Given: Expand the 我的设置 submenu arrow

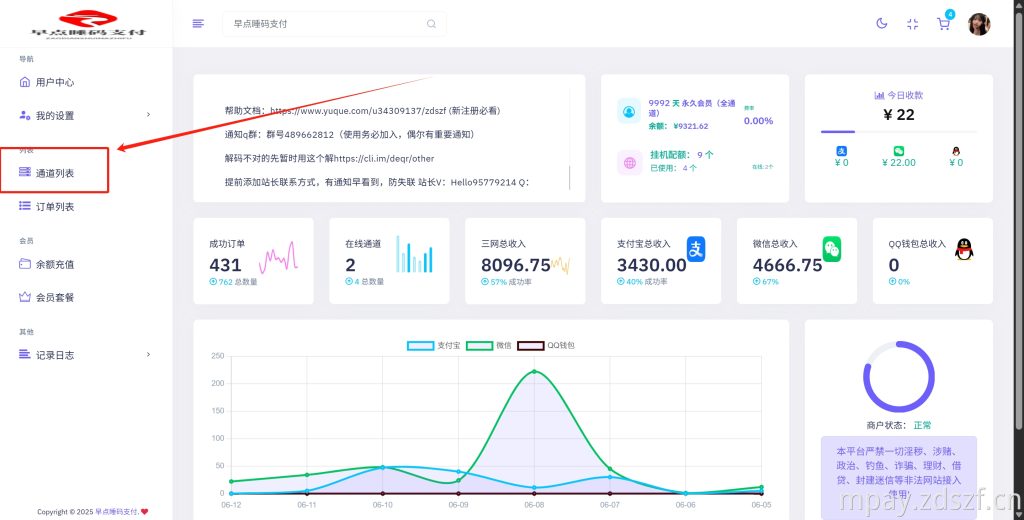Looking at the screenshot, I should [148, 115].
